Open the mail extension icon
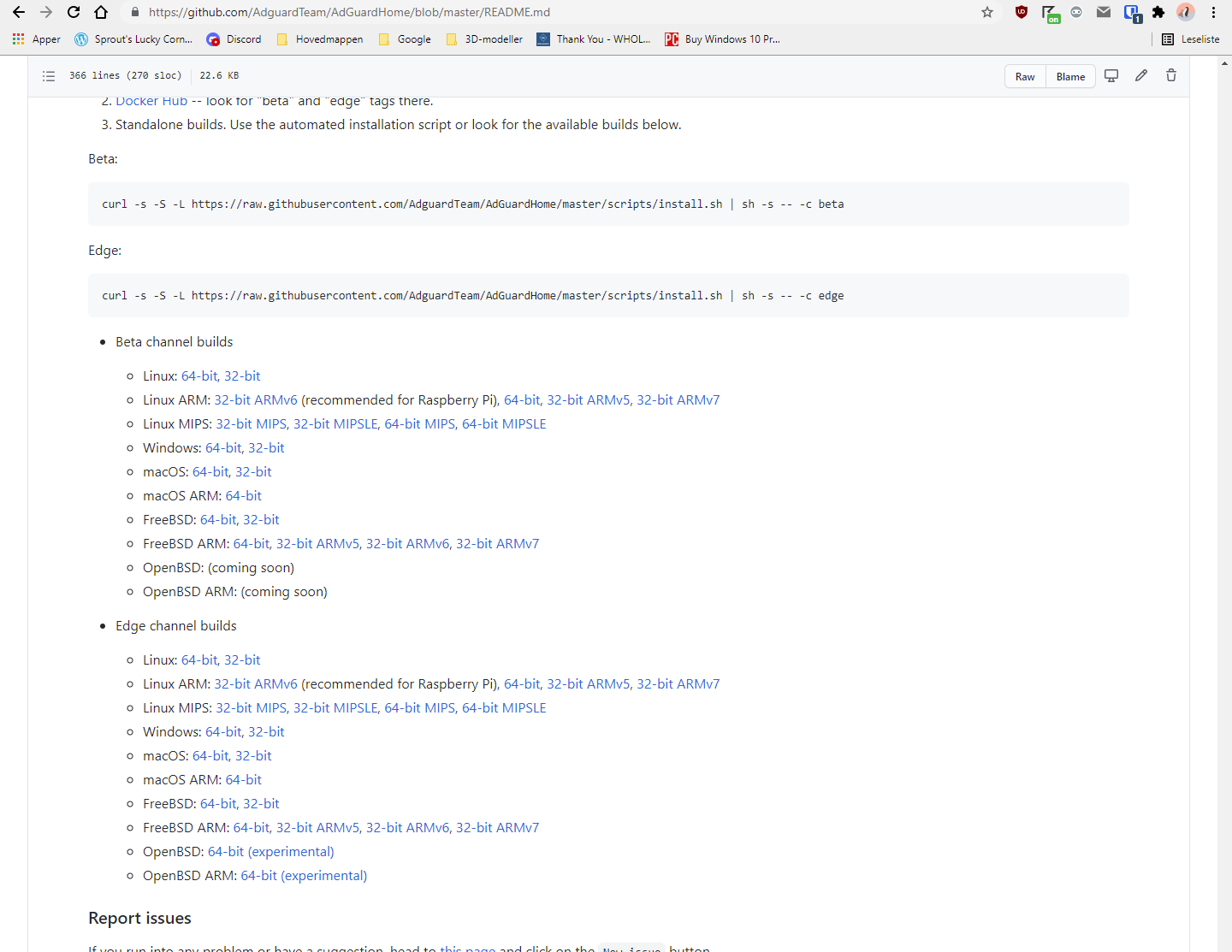Viewport: 1232px width, 952px height. (x=1104, y=12)
